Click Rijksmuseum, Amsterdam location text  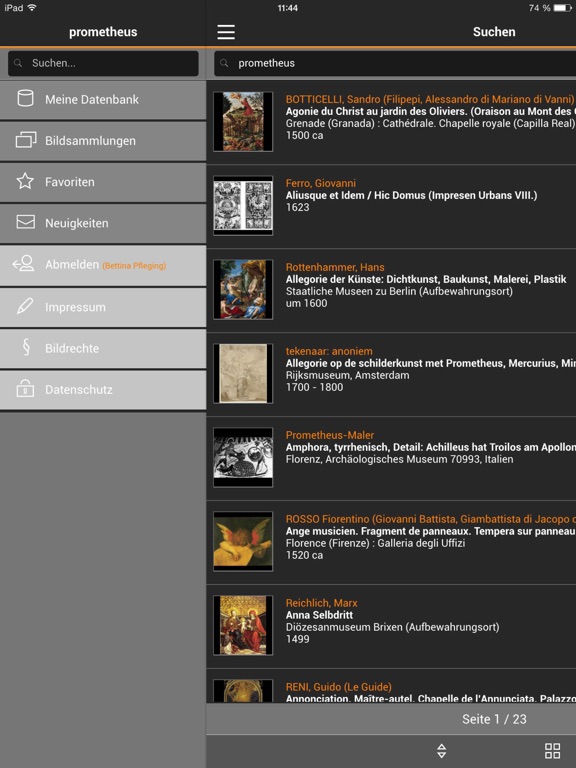point(347,375)
